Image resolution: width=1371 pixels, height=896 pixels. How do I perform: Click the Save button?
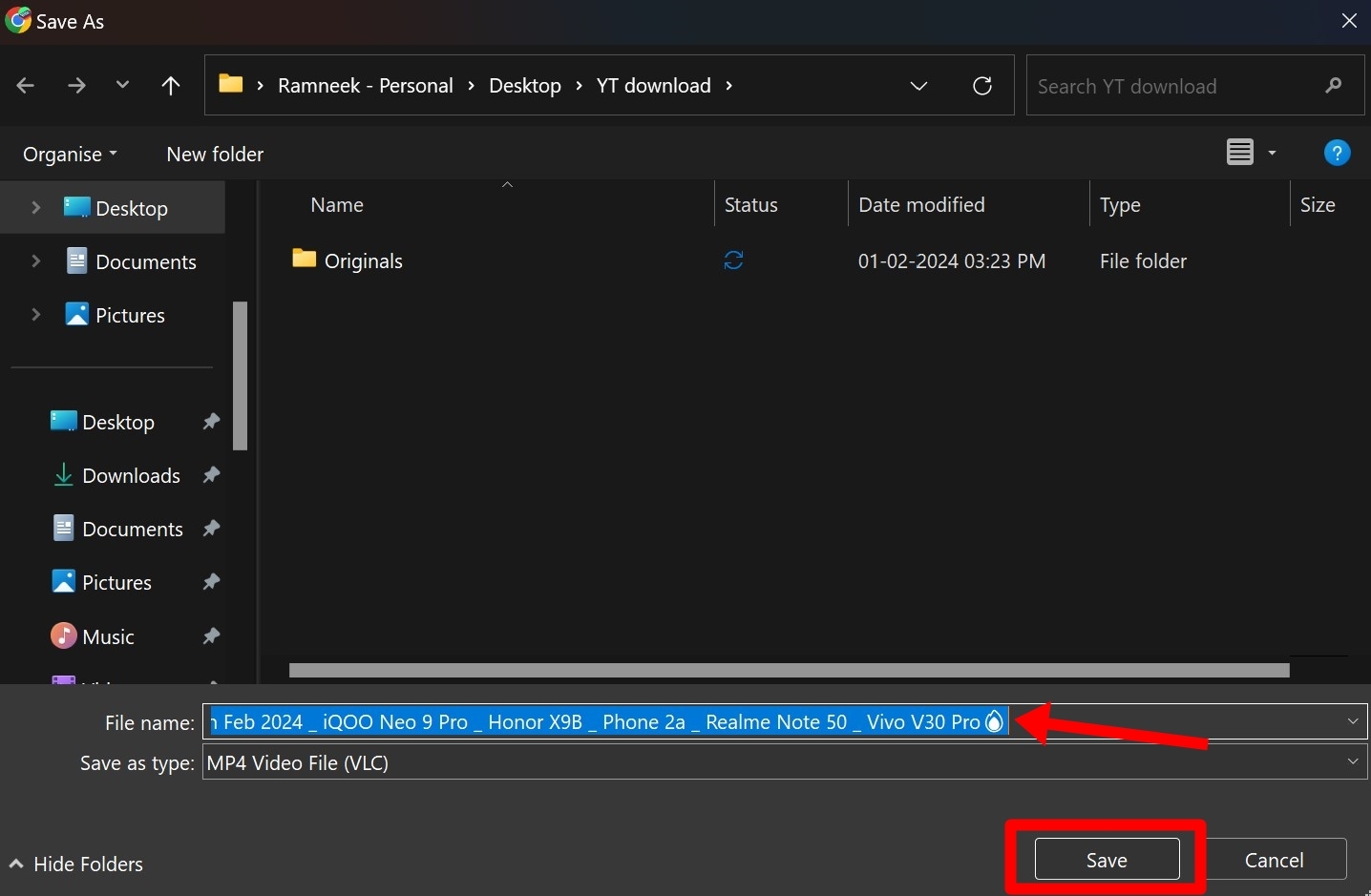1107,860
